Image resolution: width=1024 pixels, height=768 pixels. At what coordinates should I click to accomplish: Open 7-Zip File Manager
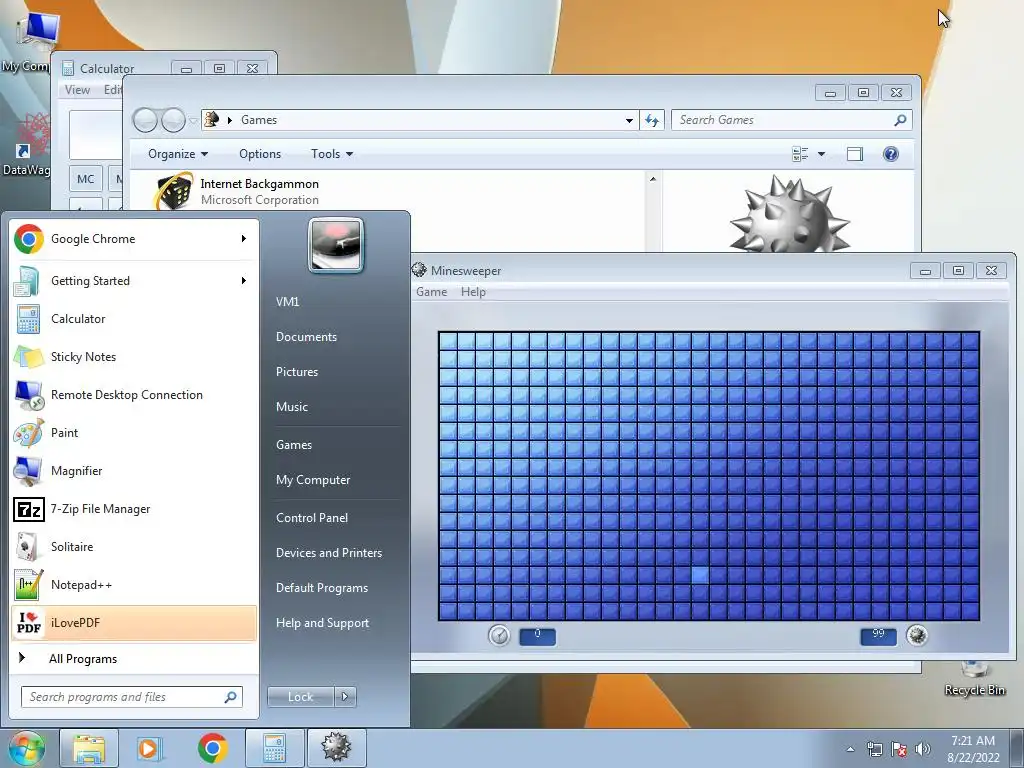pyautogui.click(x=133, y=509)
